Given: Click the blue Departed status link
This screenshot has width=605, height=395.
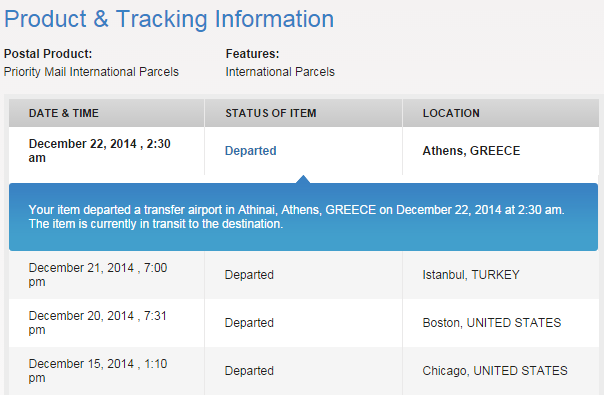Looking at the screenshot, I should pyautogui.click(x=250, y=150).
